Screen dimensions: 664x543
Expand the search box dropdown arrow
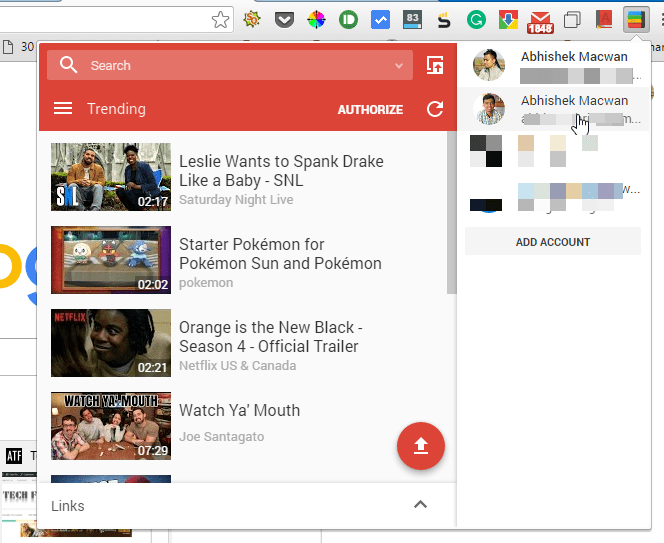398,66
